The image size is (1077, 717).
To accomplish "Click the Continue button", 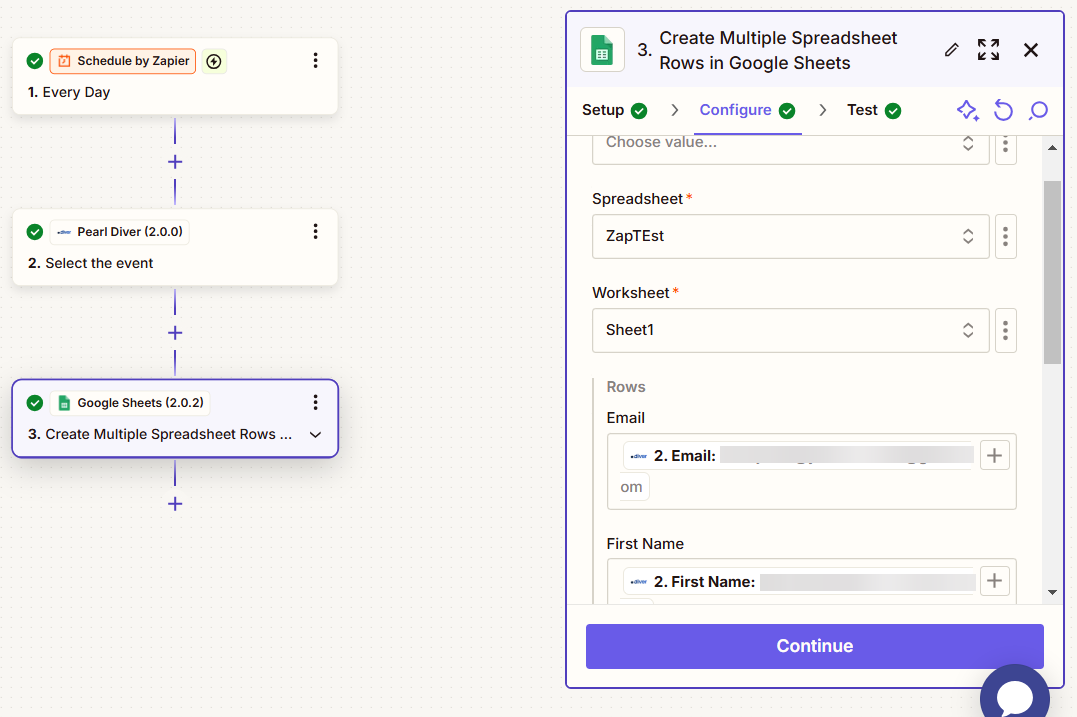I will (x=814, y=646).
